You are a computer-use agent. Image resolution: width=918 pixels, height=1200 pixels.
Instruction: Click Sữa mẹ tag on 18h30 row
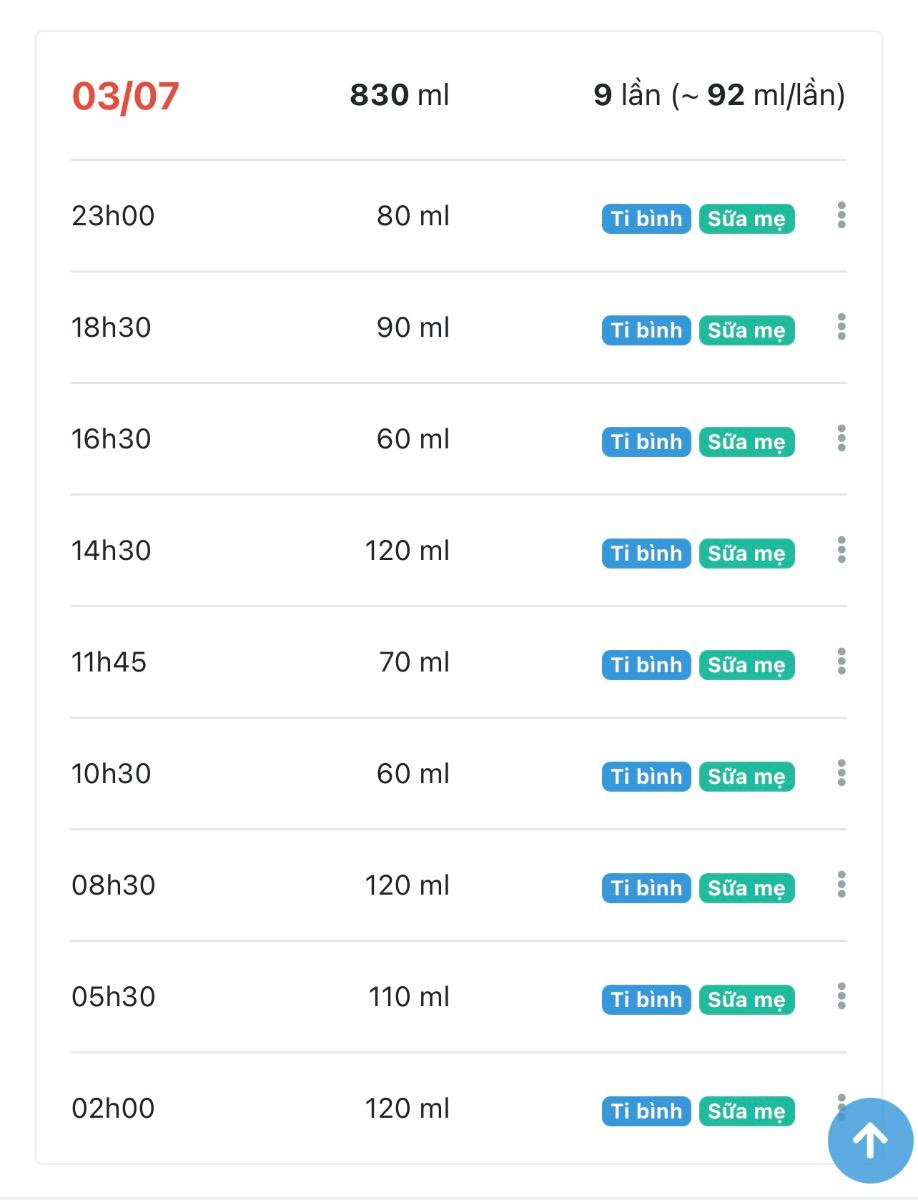(746, 331)
